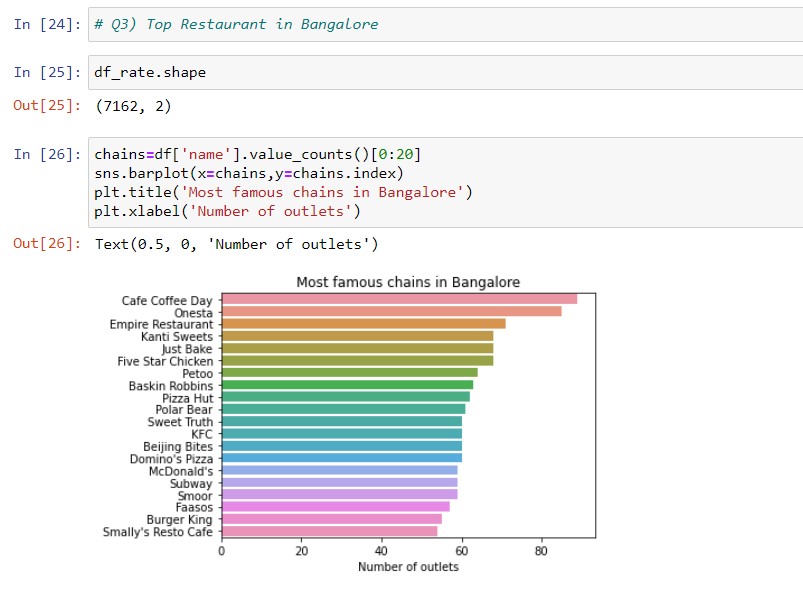803x589 pixels.
Task: Click the Just Bake axis label
Action: click(187, 349)
